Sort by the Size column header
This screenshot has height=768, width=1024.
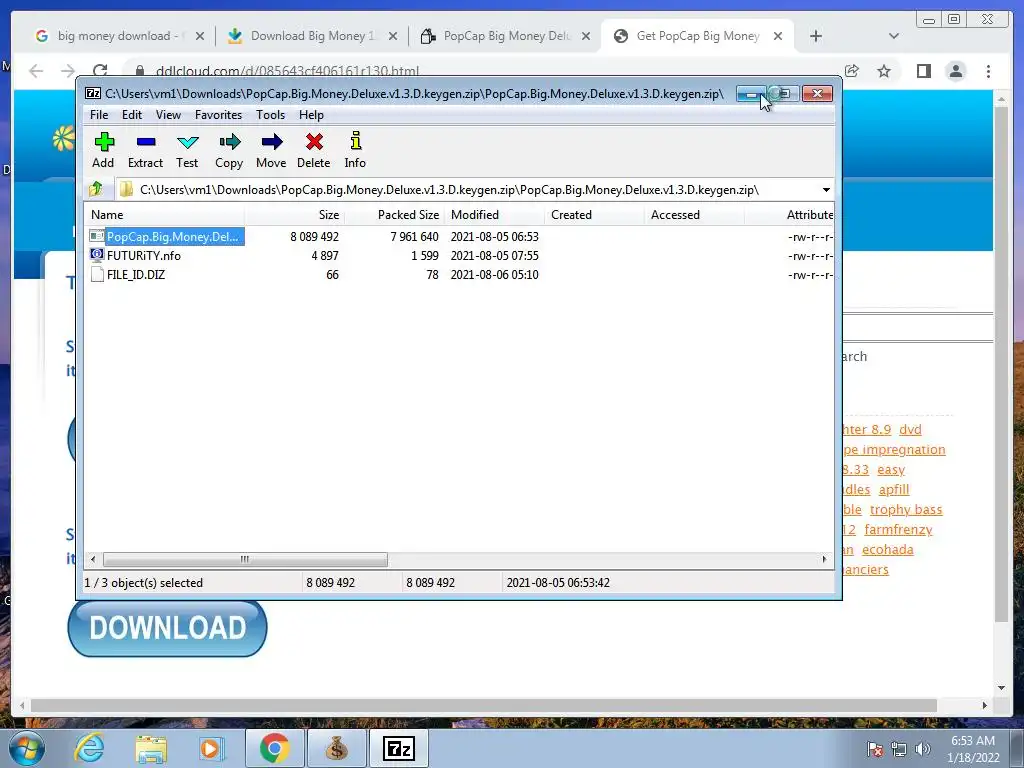(x=295, y=215)
